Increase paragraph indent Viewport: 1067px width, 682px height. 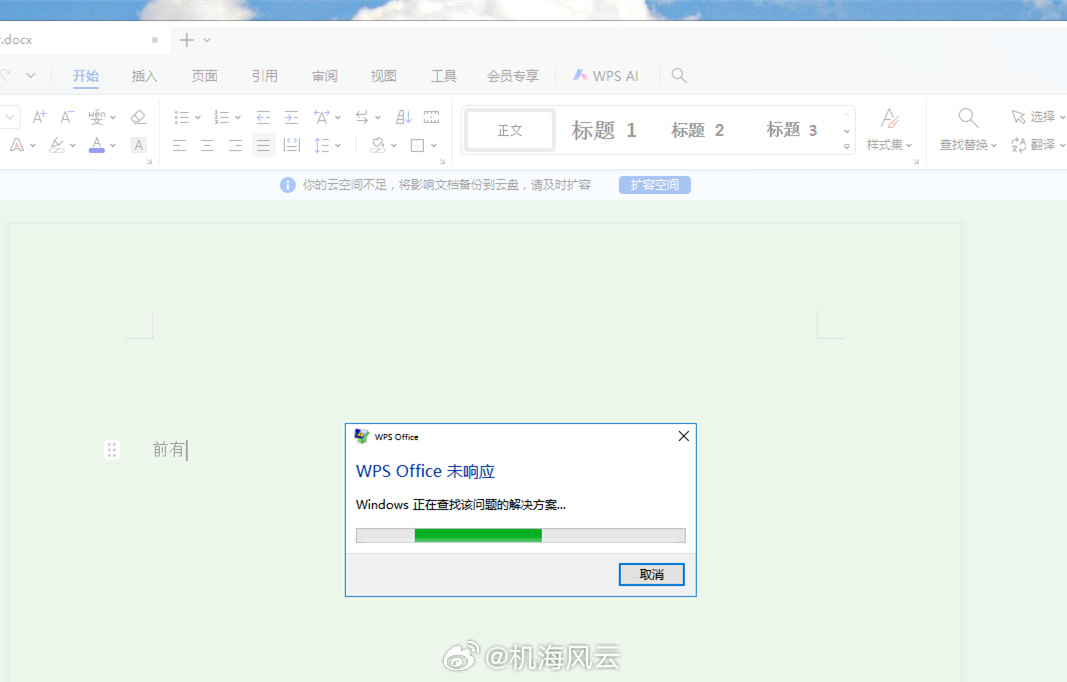click(x=291, y=117)
